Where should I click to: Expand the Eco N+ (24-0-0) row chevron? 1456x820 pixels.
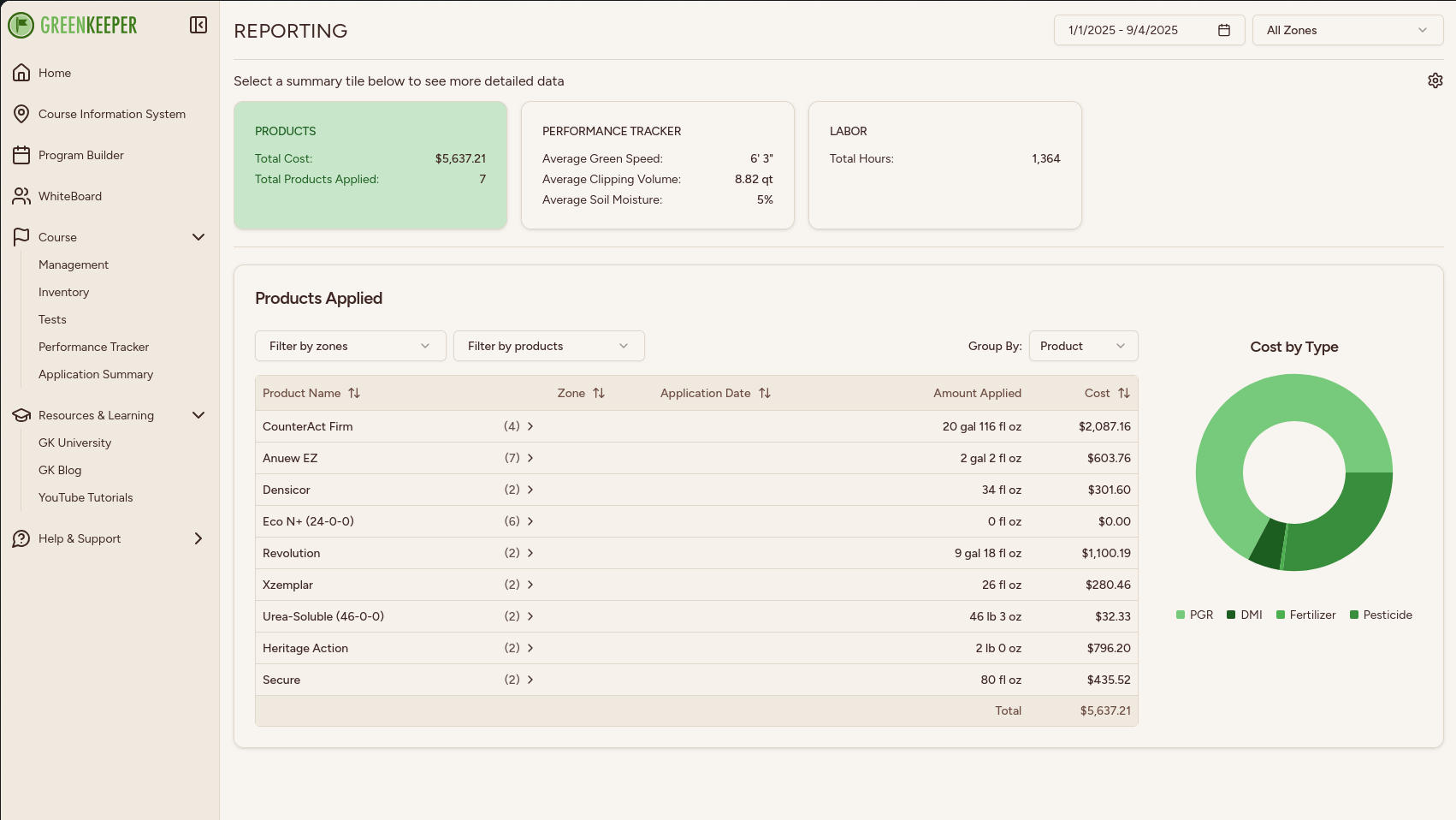click(x=530, y=521)
